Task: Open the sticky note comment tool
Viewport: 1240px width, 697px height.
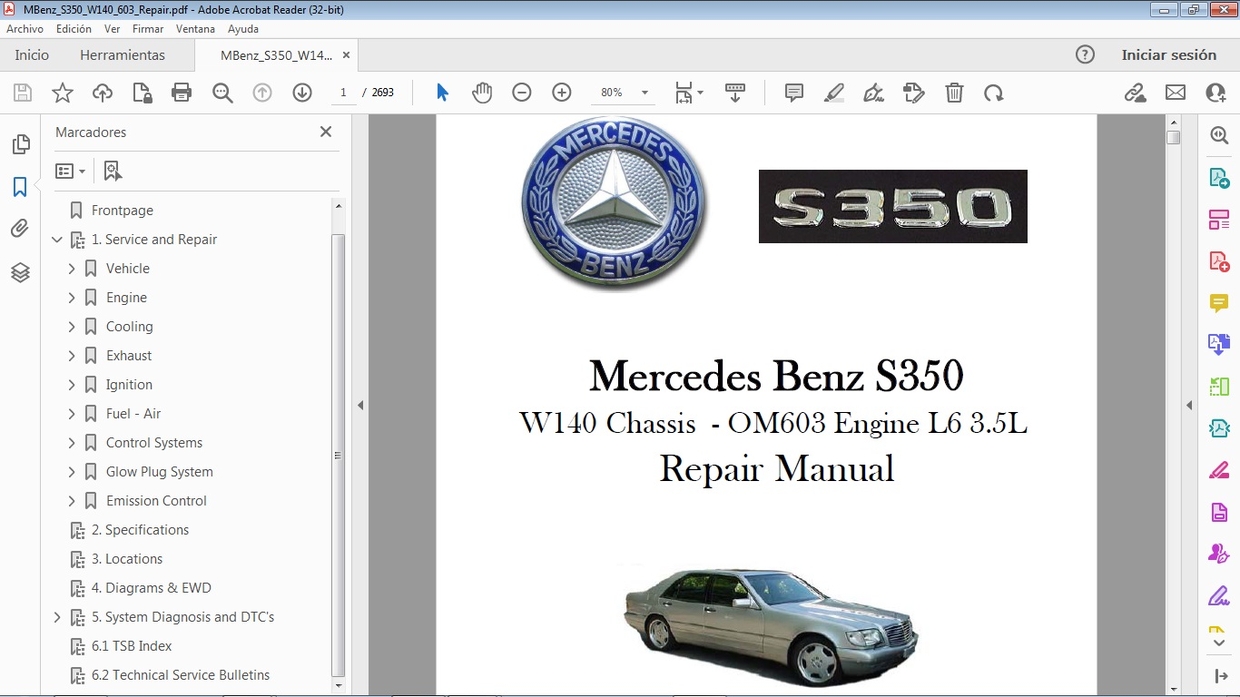Action: point(793,92)
